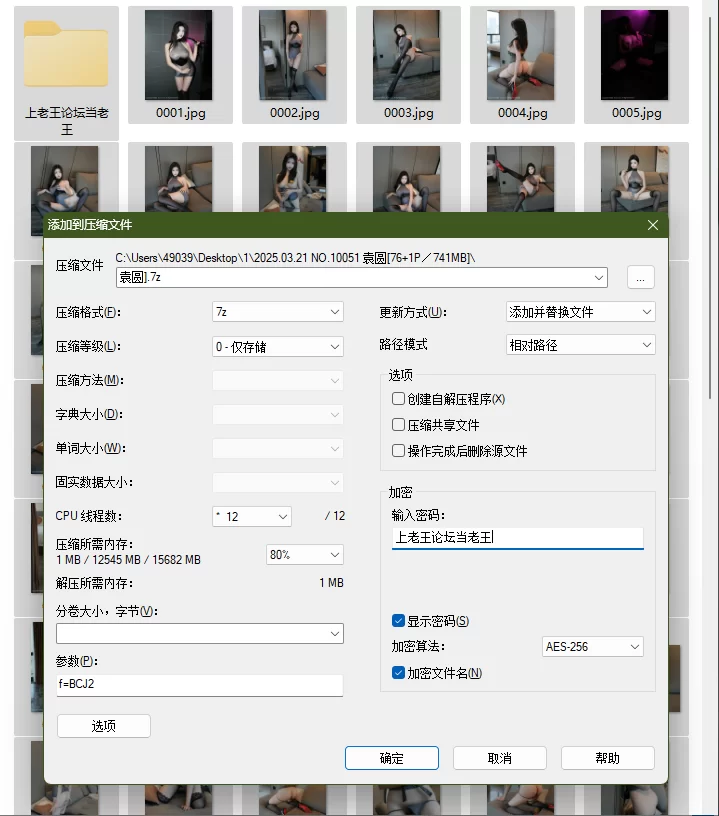Open the 更新方式 dropdown
Image resolution: width=719 pixels, height=816 pixels.
(581, 312)
